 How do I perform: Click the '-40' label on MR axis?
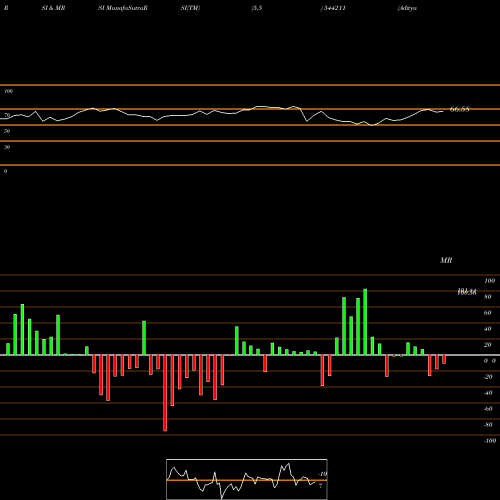pyautogui.click(x=488, y=393)
